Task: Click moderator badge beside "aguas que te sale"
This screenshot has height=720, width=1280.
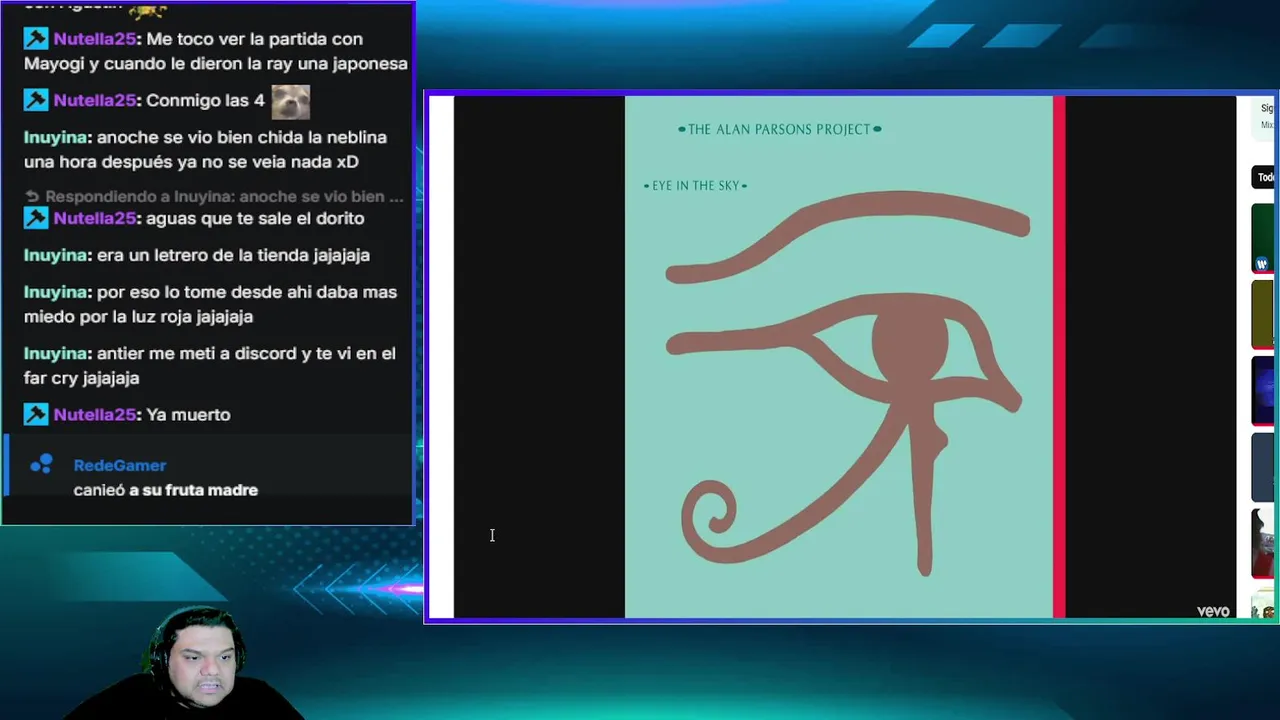Action: pyautogui.click(x=36, y=218)
